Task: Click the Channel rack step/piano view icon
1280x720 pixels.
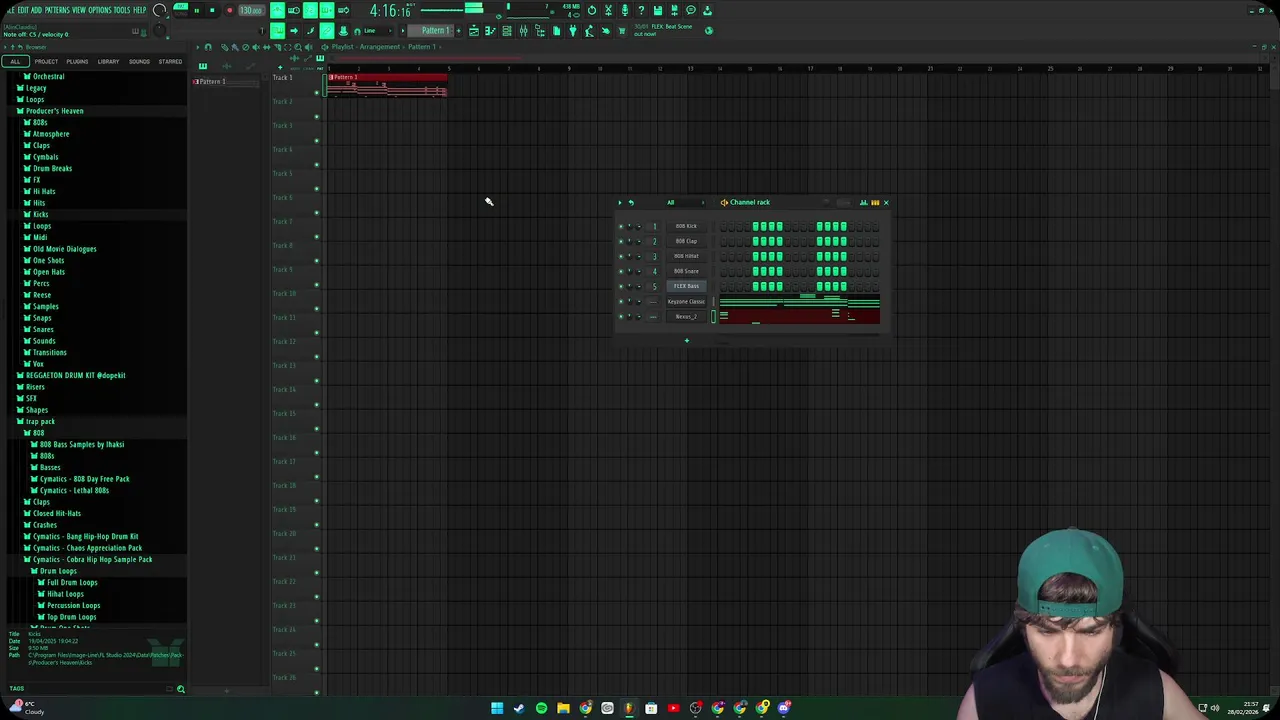Action: click(875, 202)
